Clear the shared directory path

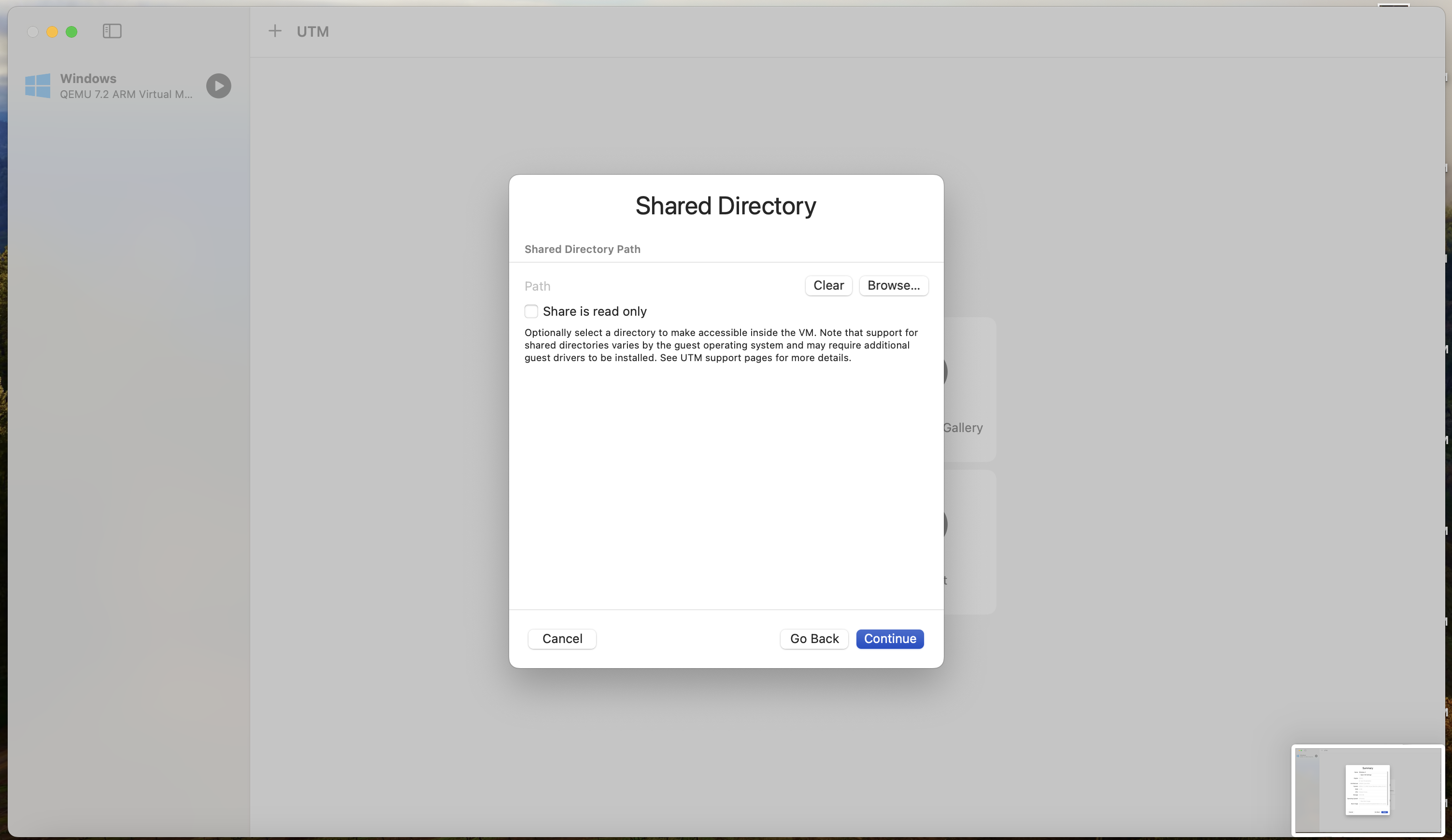point(828,286)
